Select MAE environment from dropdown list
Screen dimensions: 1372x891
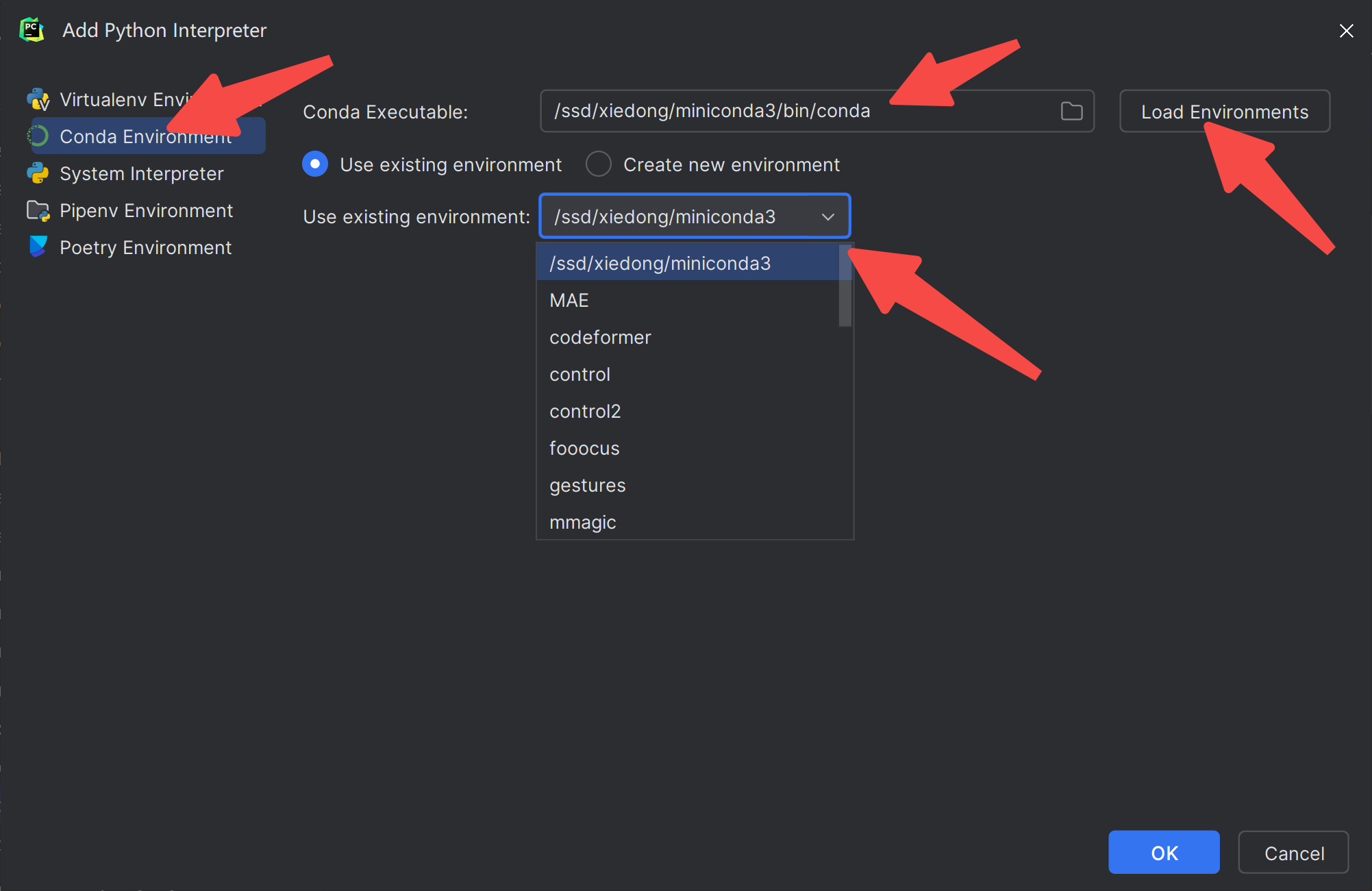(569, 299)
